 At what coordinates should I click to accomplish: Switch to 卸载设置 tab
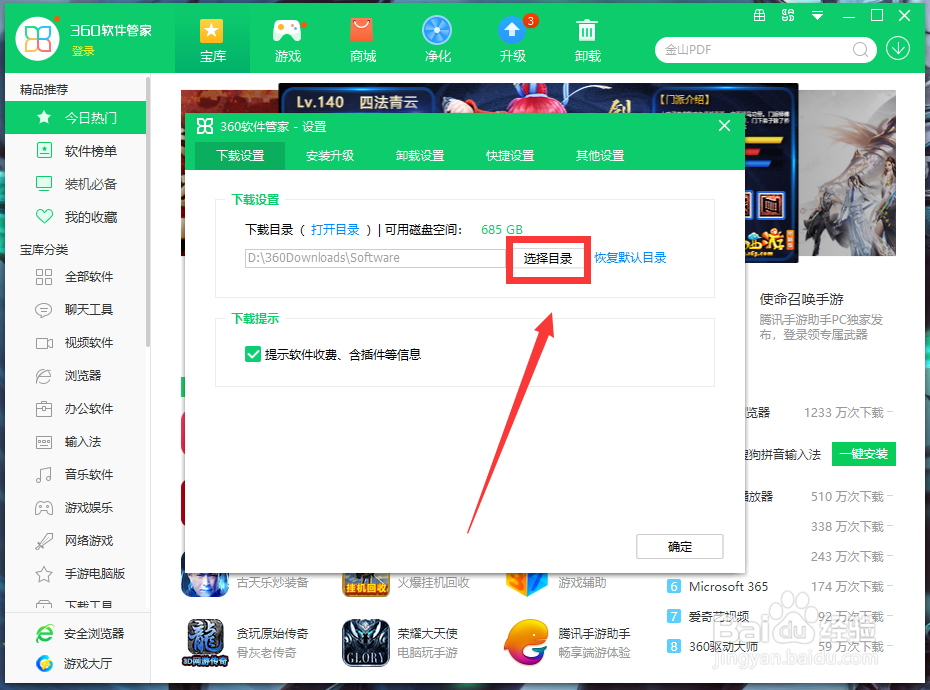tap(420, 155)
